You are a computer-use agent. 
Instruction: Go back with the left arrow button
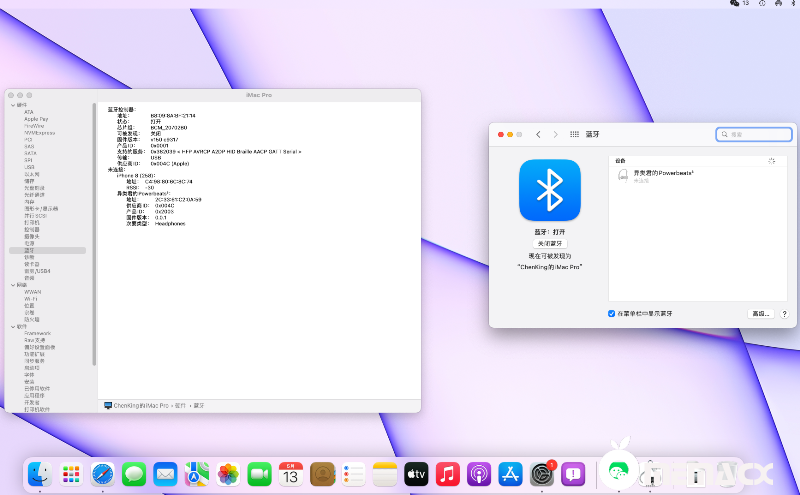pos(538,134)
